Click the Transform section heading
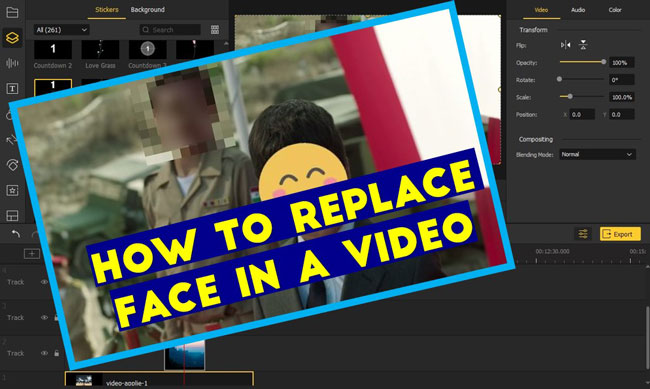650x389 pixels. 534,30
